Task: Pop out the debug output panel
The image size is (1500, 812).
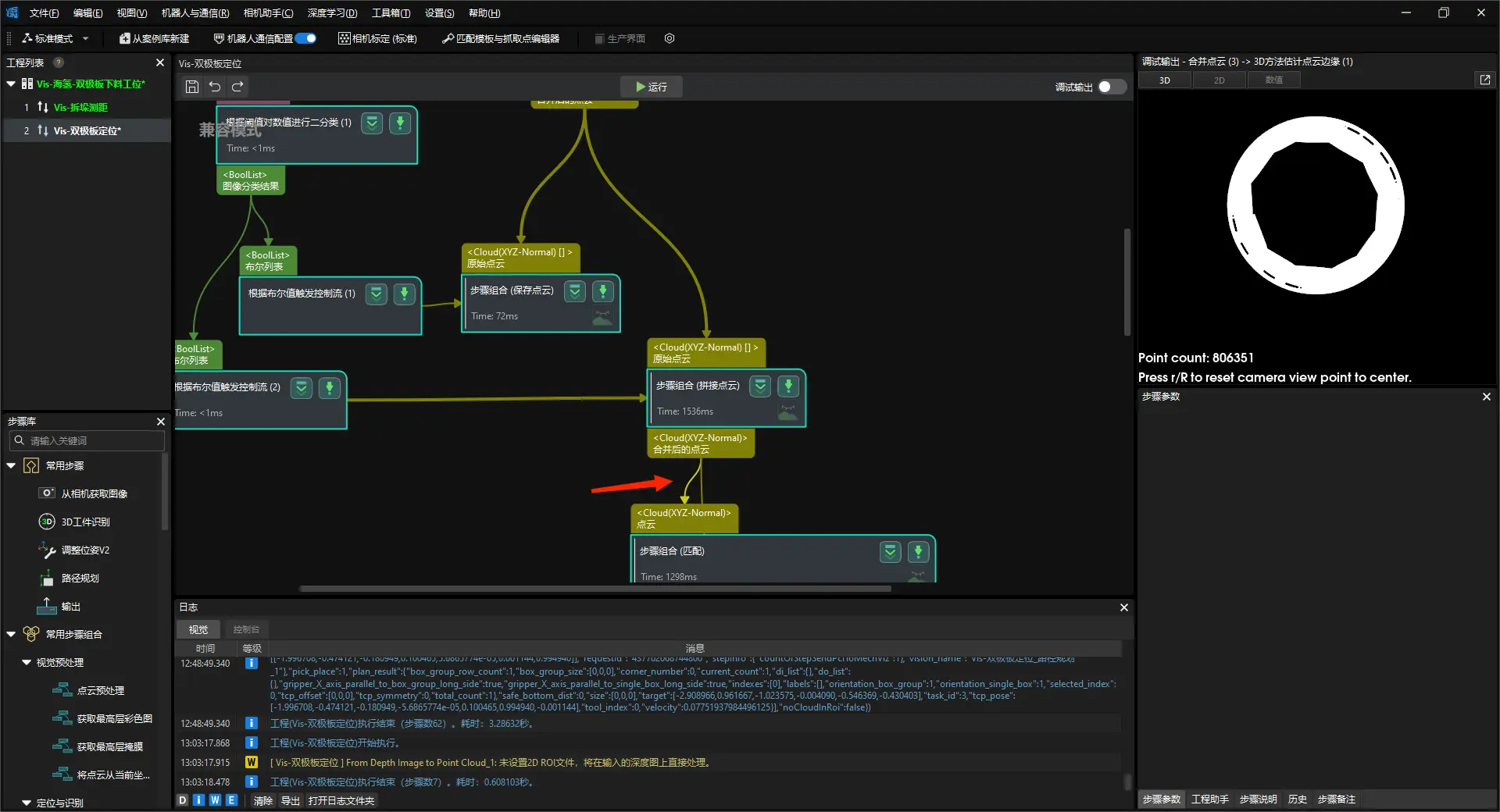Action: tap(1484, 80)
